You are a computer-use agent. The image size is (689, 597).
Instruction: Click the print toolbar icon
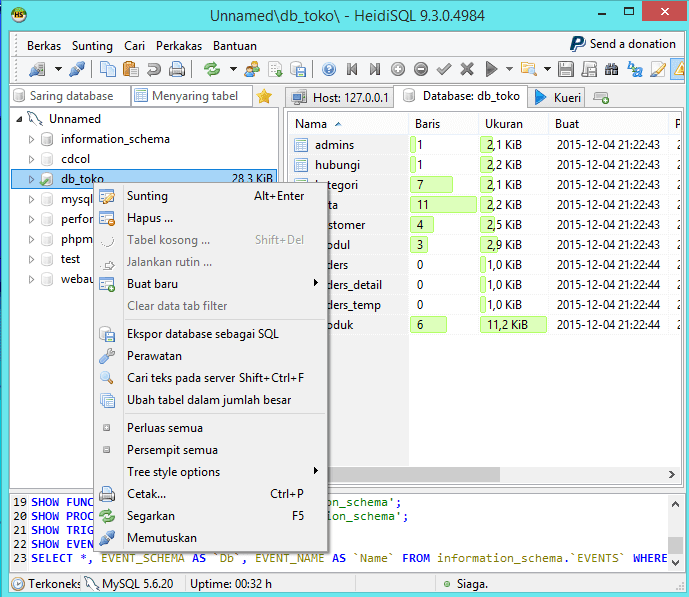click(177, 69)
